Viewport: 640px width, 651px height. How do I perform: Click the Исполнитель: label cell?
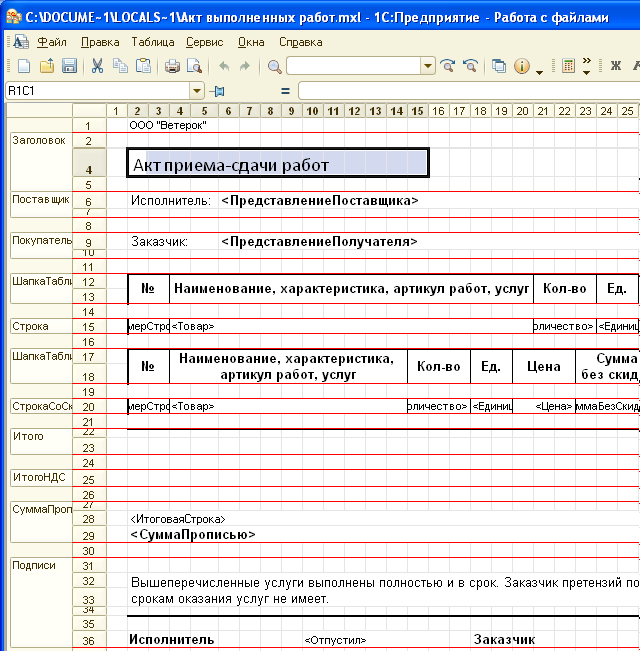(x=171, y=201)
